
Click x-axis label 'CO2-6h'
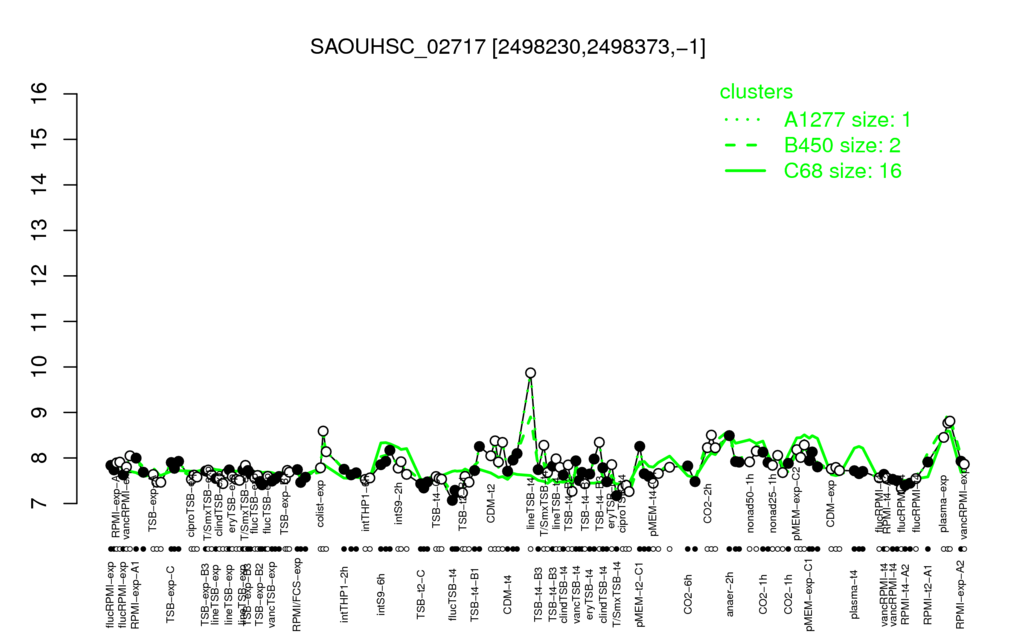point(688,594)
